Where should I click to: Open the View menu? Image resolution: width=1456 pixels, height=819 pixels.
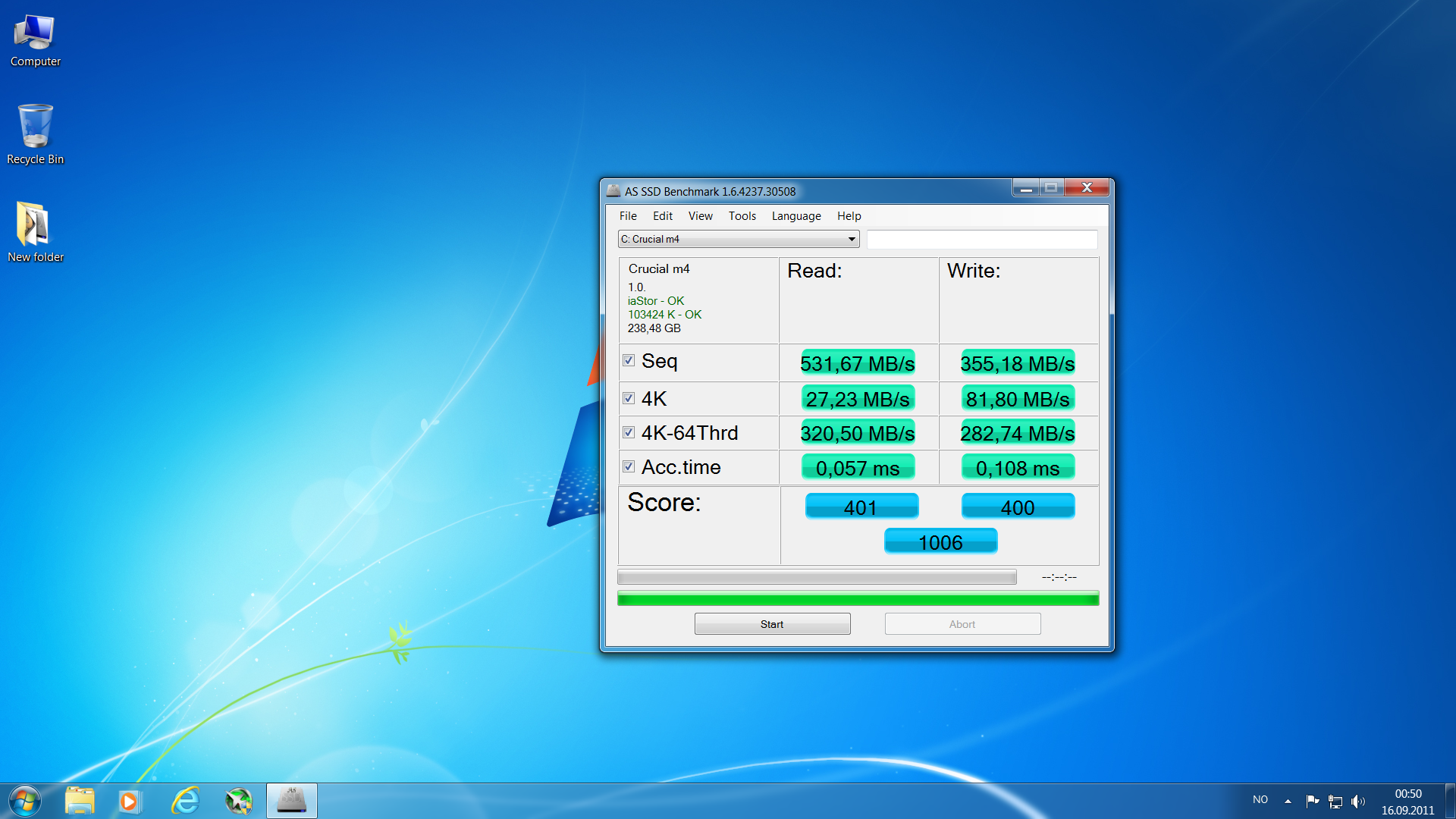tap(701, 216)
